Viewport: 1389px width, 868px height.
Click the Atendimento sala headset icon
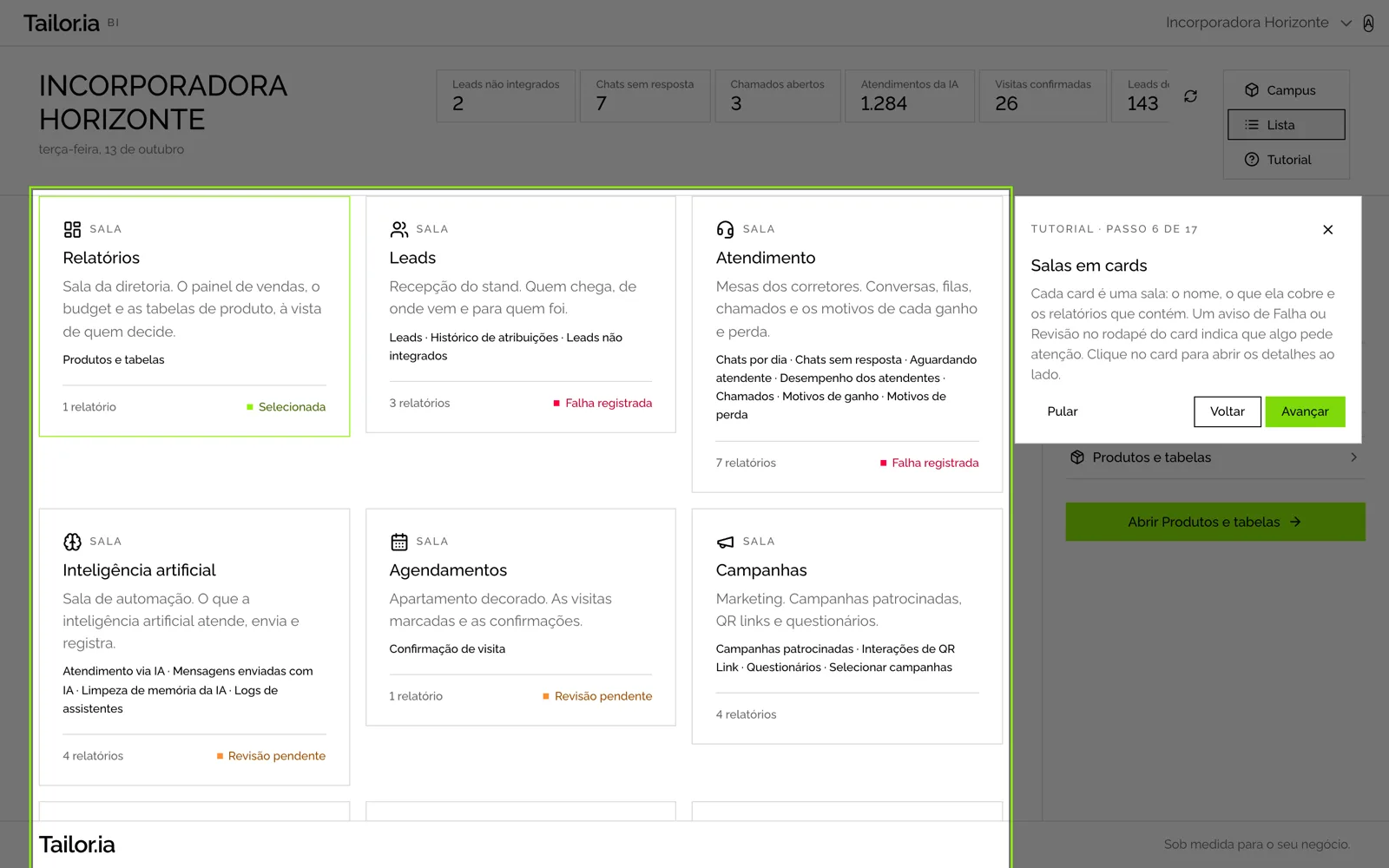(x=725, y=229)
